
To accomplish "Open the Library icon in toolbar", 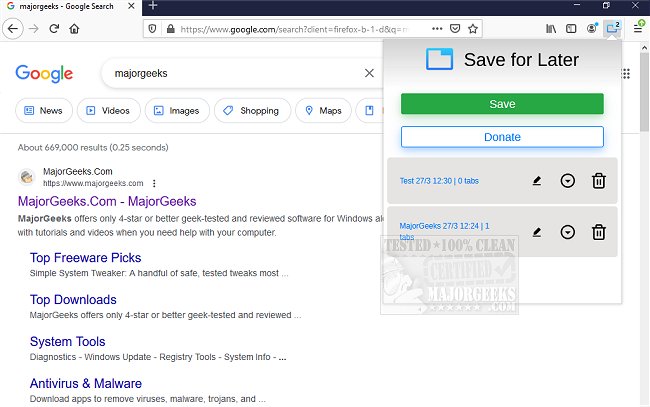I will 551,29.
